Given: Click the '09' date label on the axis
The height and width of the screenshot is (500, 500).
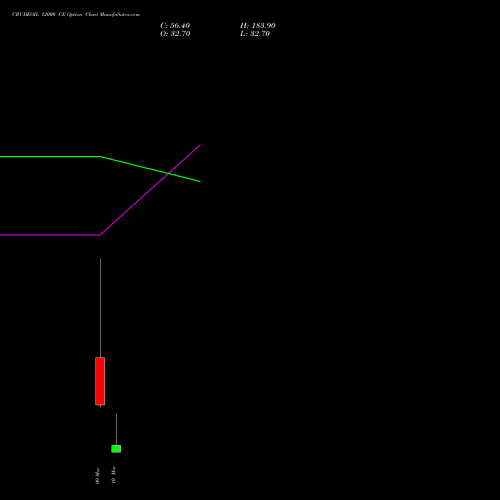Looking at the screenshot, I should (x=97, y=475).
